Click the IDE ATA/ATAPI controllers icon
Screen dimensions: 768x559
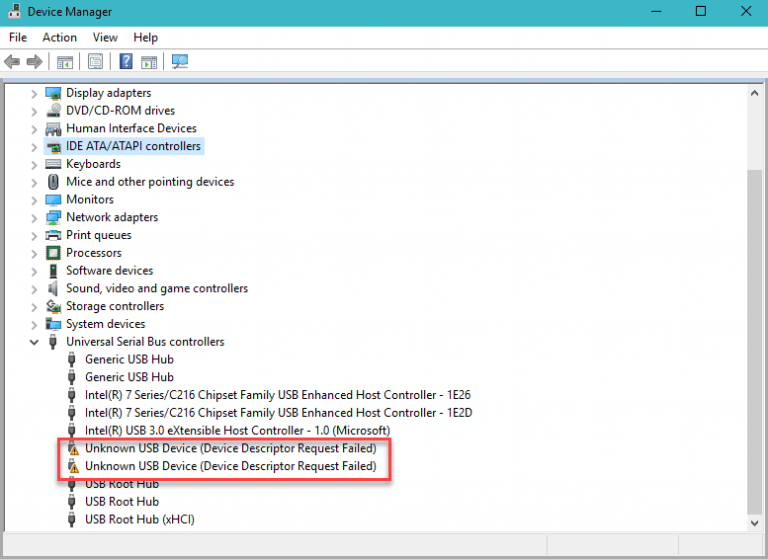[53, 146]
